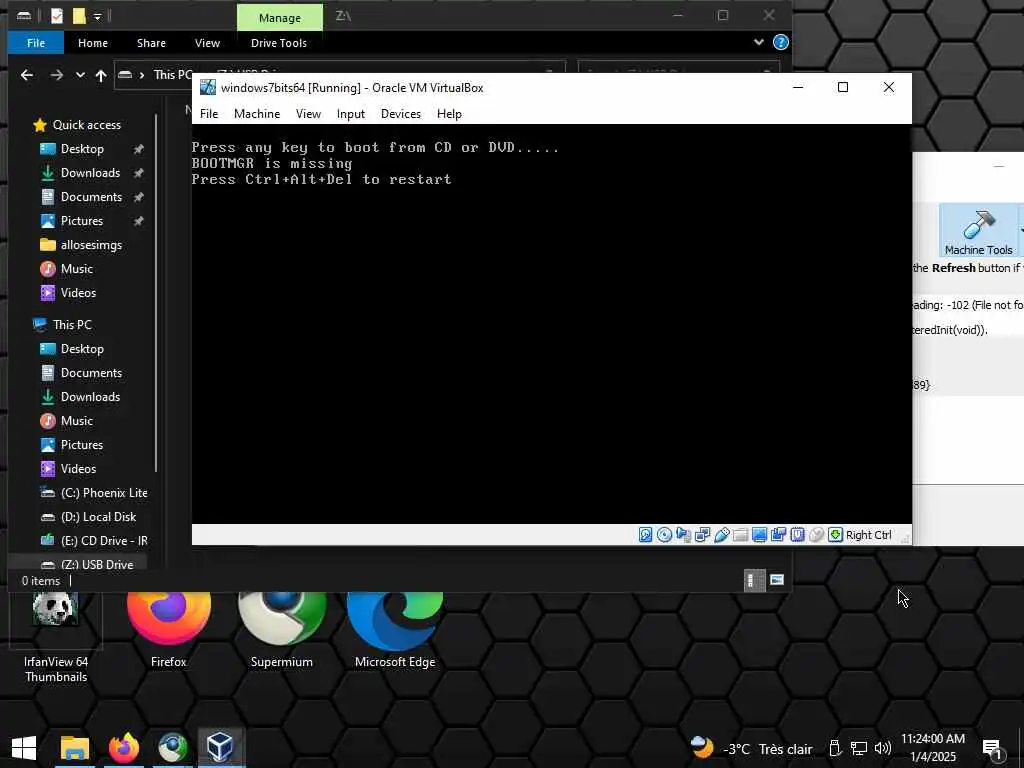Click the Properties quick access toolbar icon
The width and height of the screenshot is (1024, 768).
[57, 16]
